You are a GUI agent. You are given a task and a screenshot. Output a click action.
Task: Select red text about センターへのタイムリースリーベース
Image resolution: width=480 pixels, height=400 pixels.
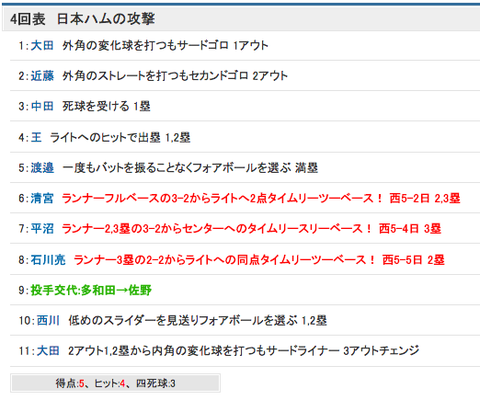(252, 229)
